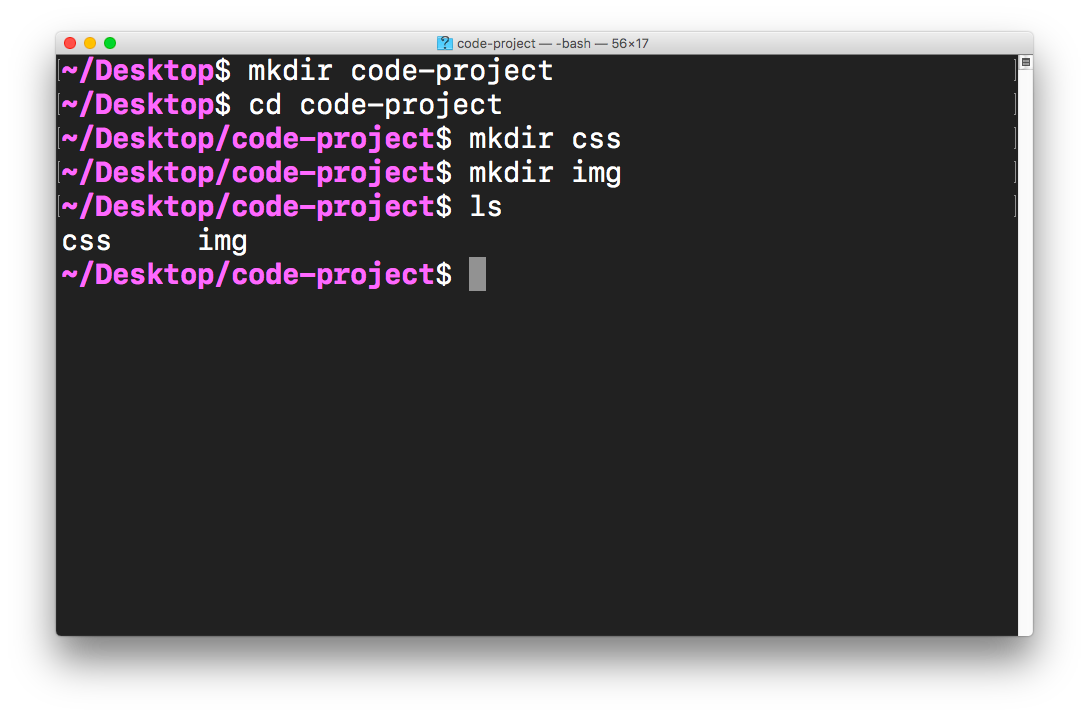Click the mkdir img command text

pyautogui.click(x=546, y=172)
